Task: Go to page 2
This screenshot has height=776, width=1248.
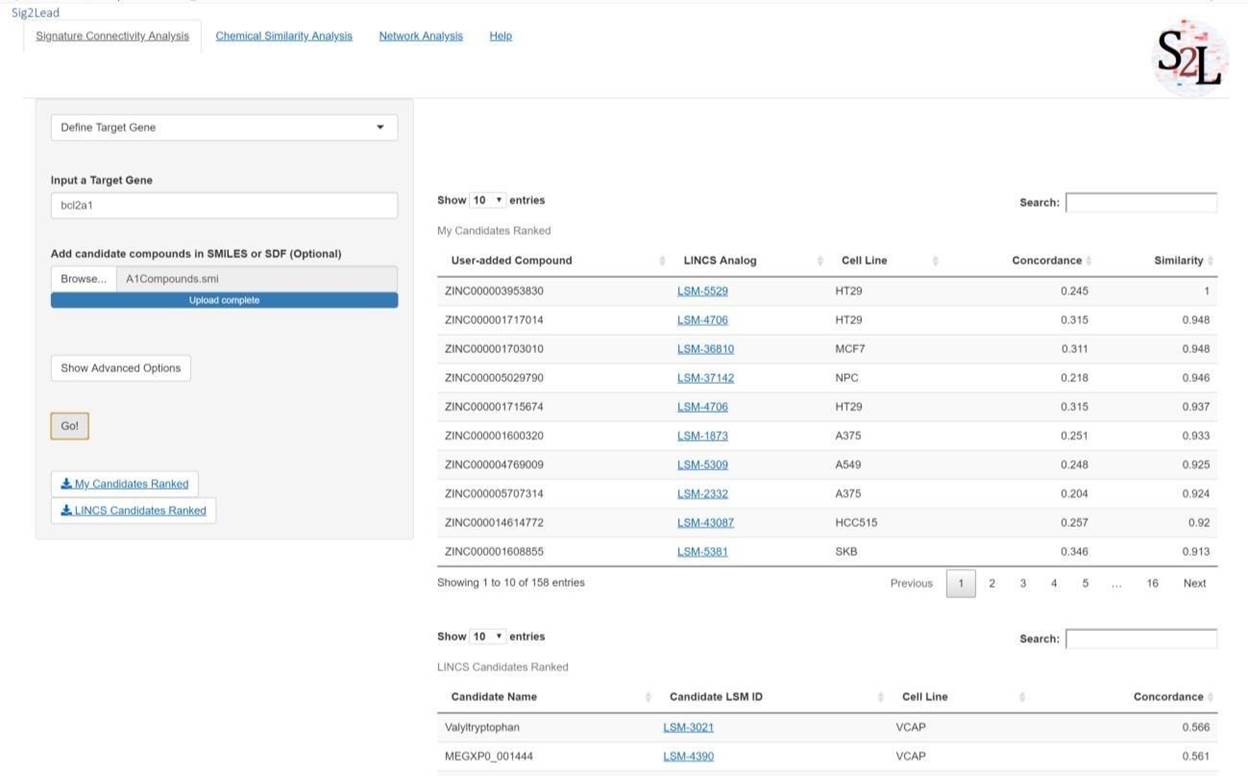Action: [992, 583]
